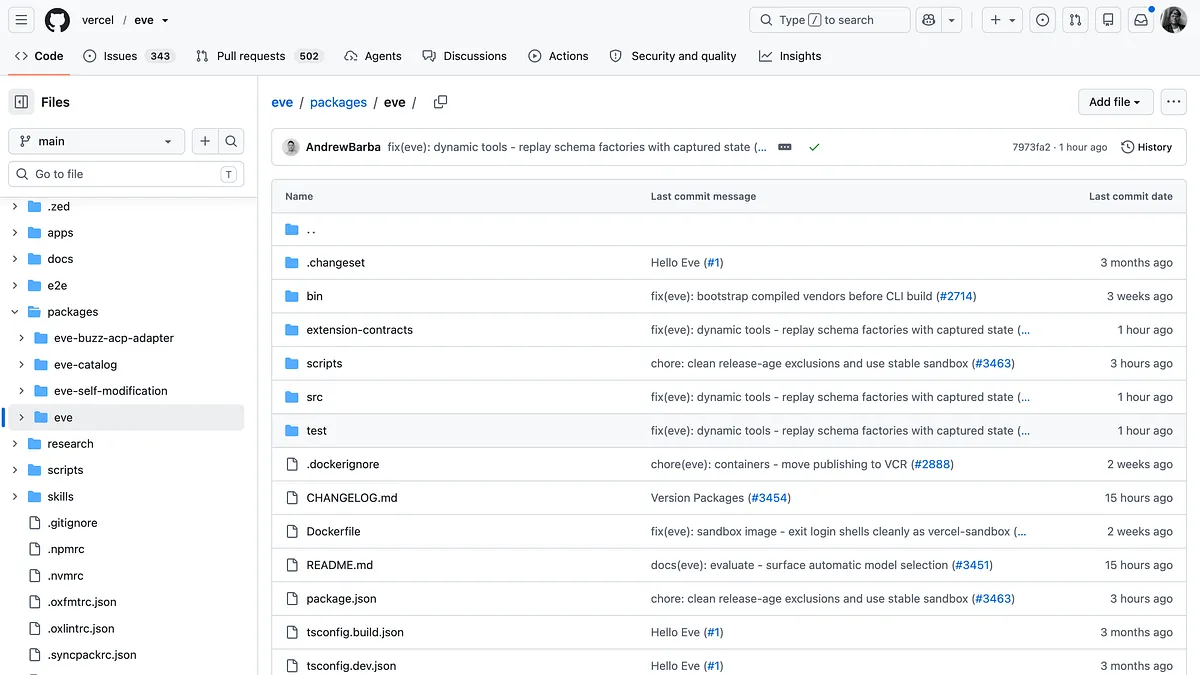Open the pull requests icon in top bar
This screenshot has width=1200, height=675.
pos(1075,20)
